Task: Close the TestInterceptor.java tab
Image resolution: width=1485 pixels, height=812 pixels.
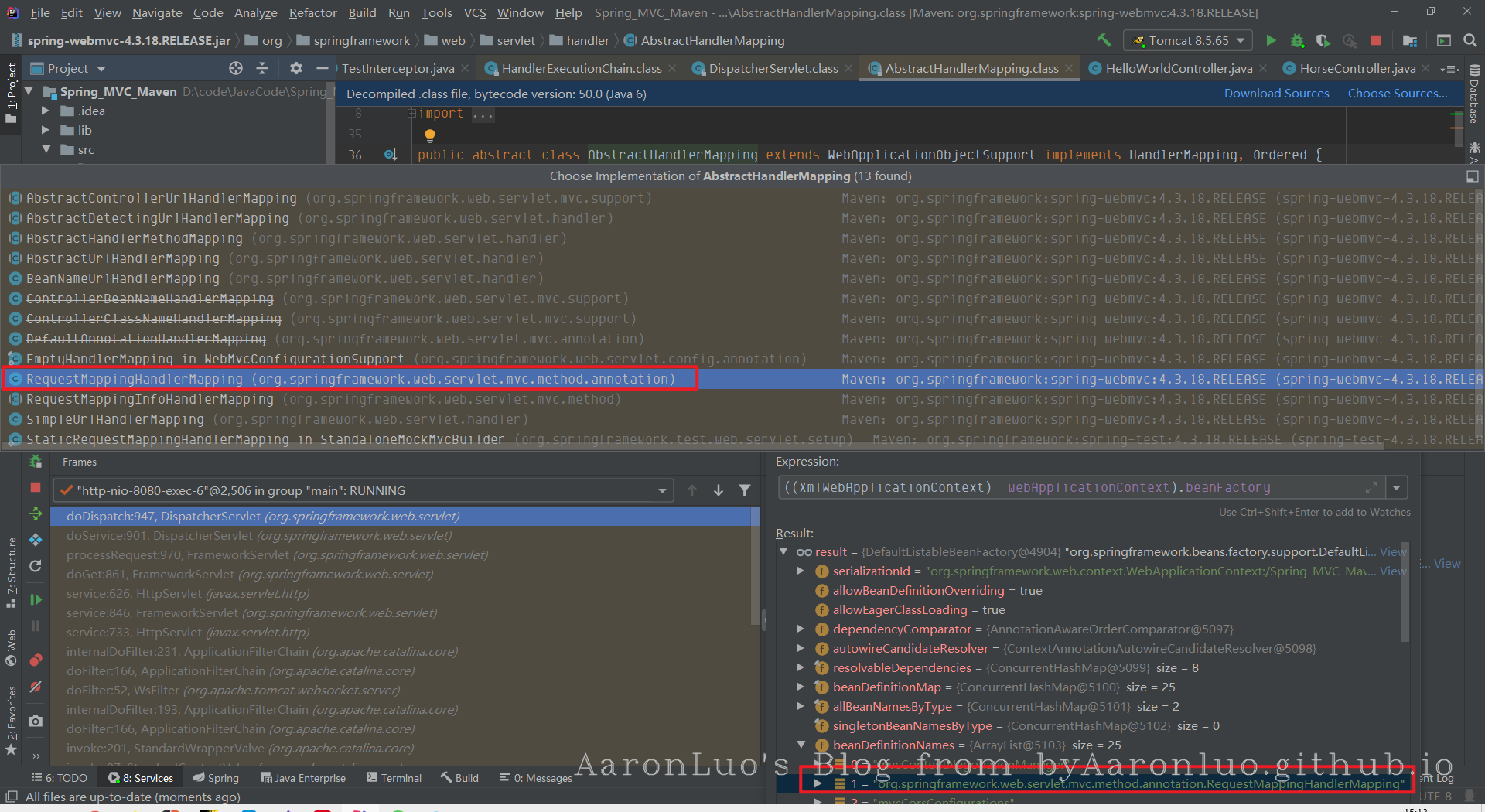Action: coord(465,68)
